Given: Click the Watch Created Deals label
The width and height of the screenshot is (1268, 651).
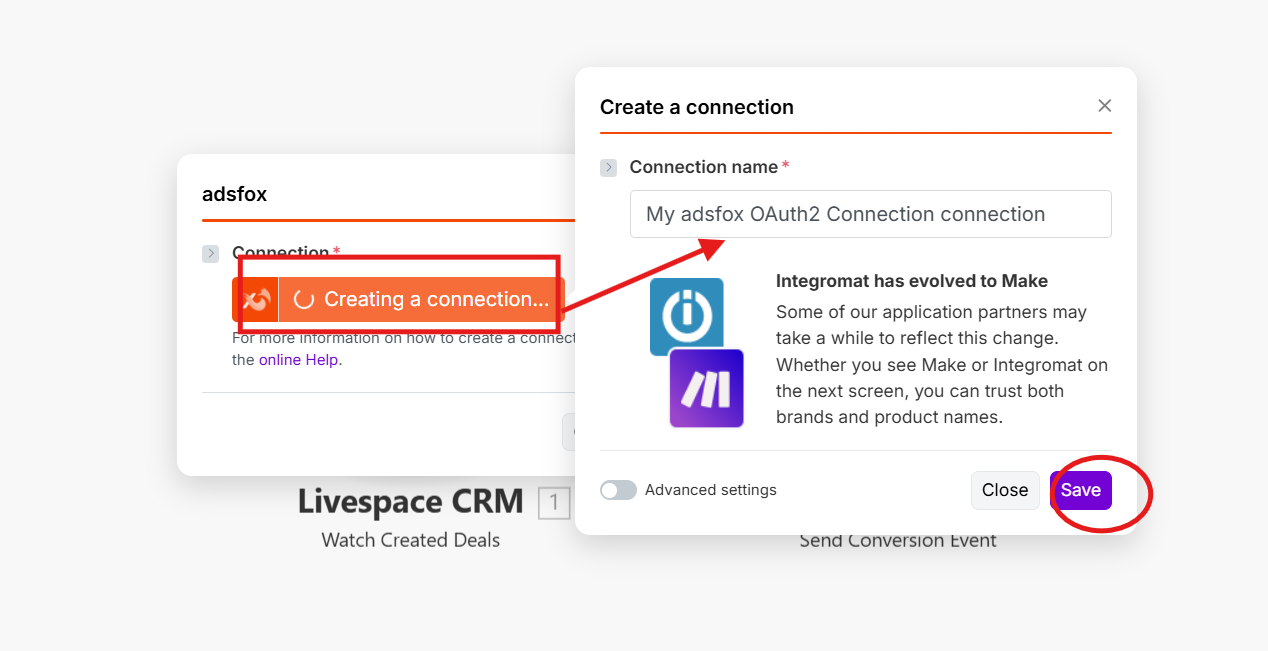Looking at the screenshot, I should click(410, 540).
